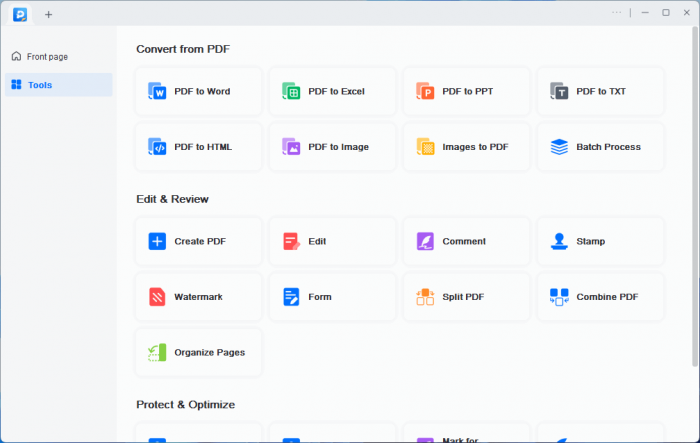This screenshot has height=443, width=700.
Task: Maximize the application window
Action: click(x=666, y=13)
